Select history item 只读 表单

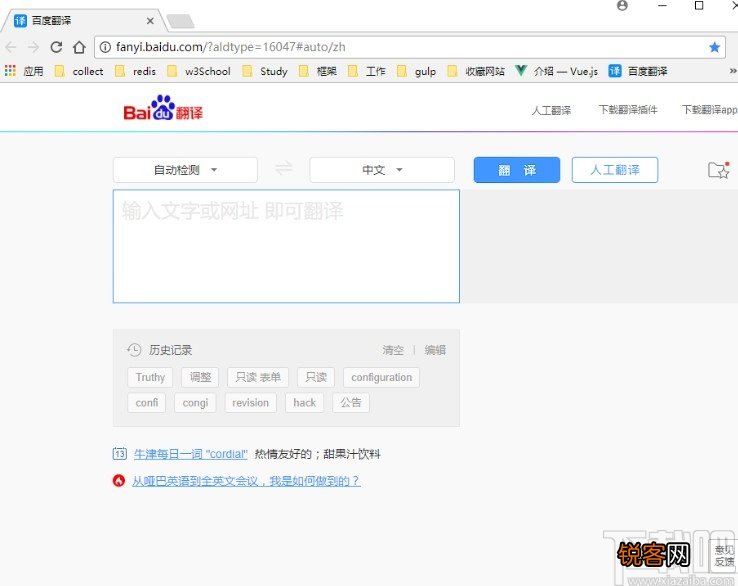click(258, 377)
